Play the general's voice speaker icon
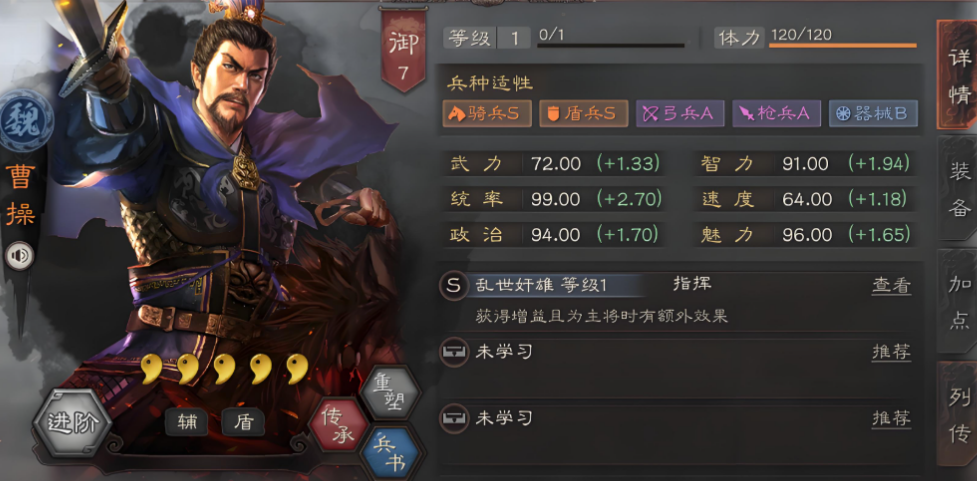This screenshot has width=977, height=481. pyautogui.click(x=19, y=255)
